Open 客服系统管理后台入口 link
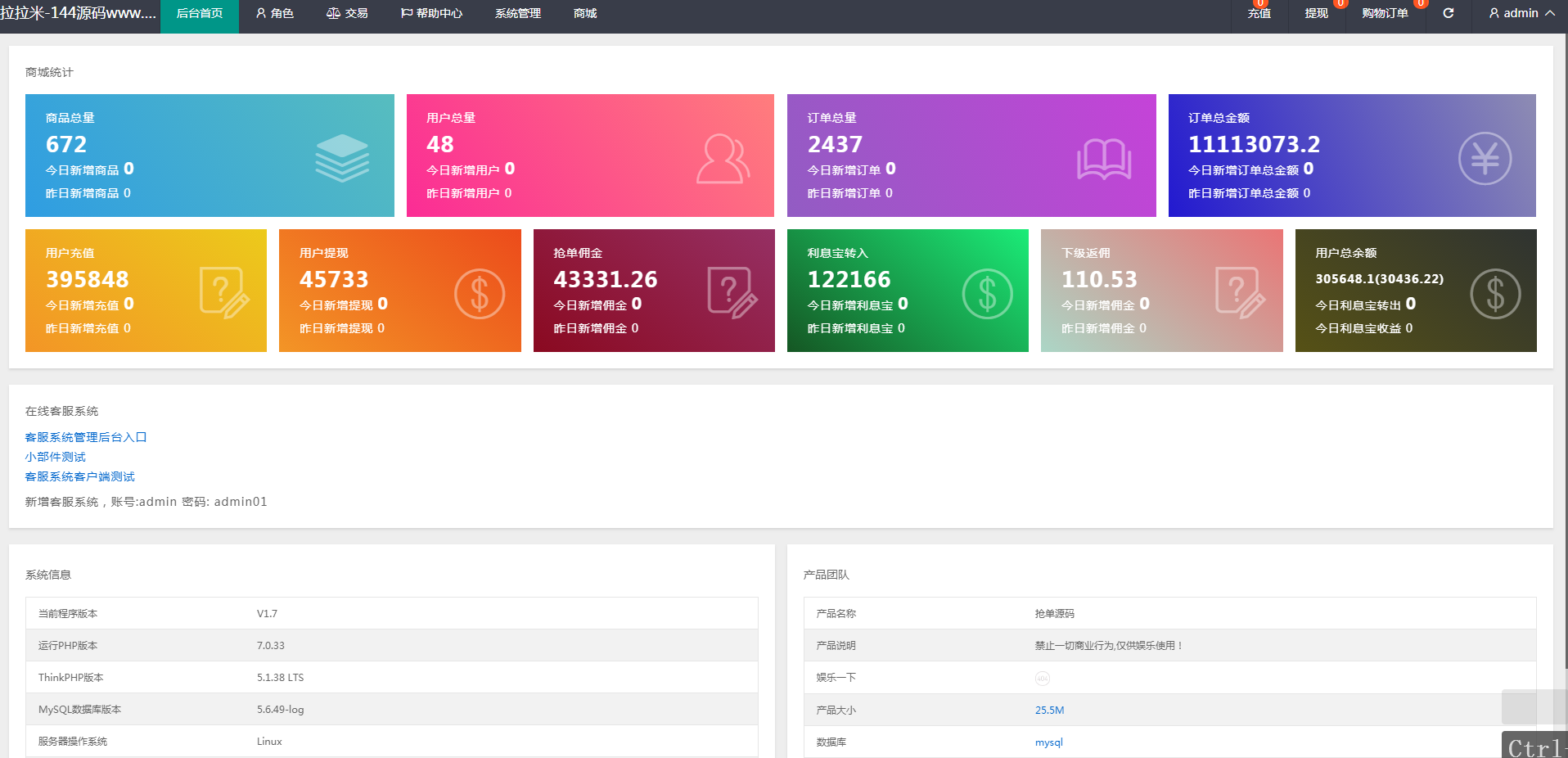The image size is (1568, 758). (86, 437)
